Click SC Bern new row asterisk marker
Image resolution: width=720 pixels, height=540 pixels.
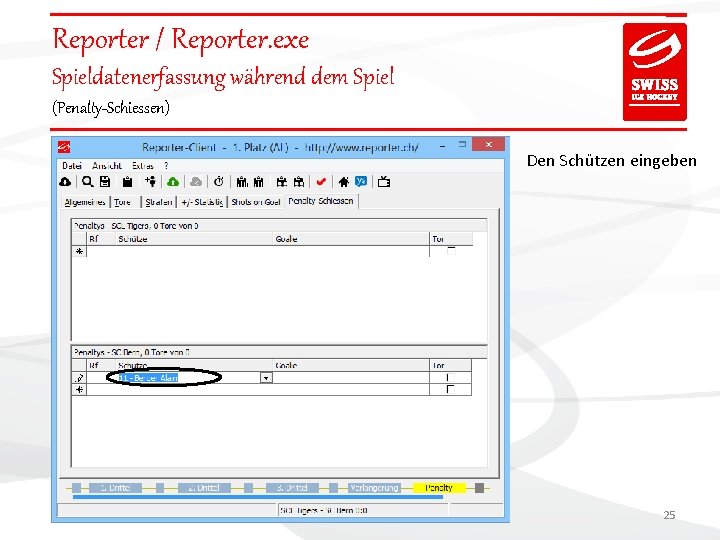coord(79,390)
